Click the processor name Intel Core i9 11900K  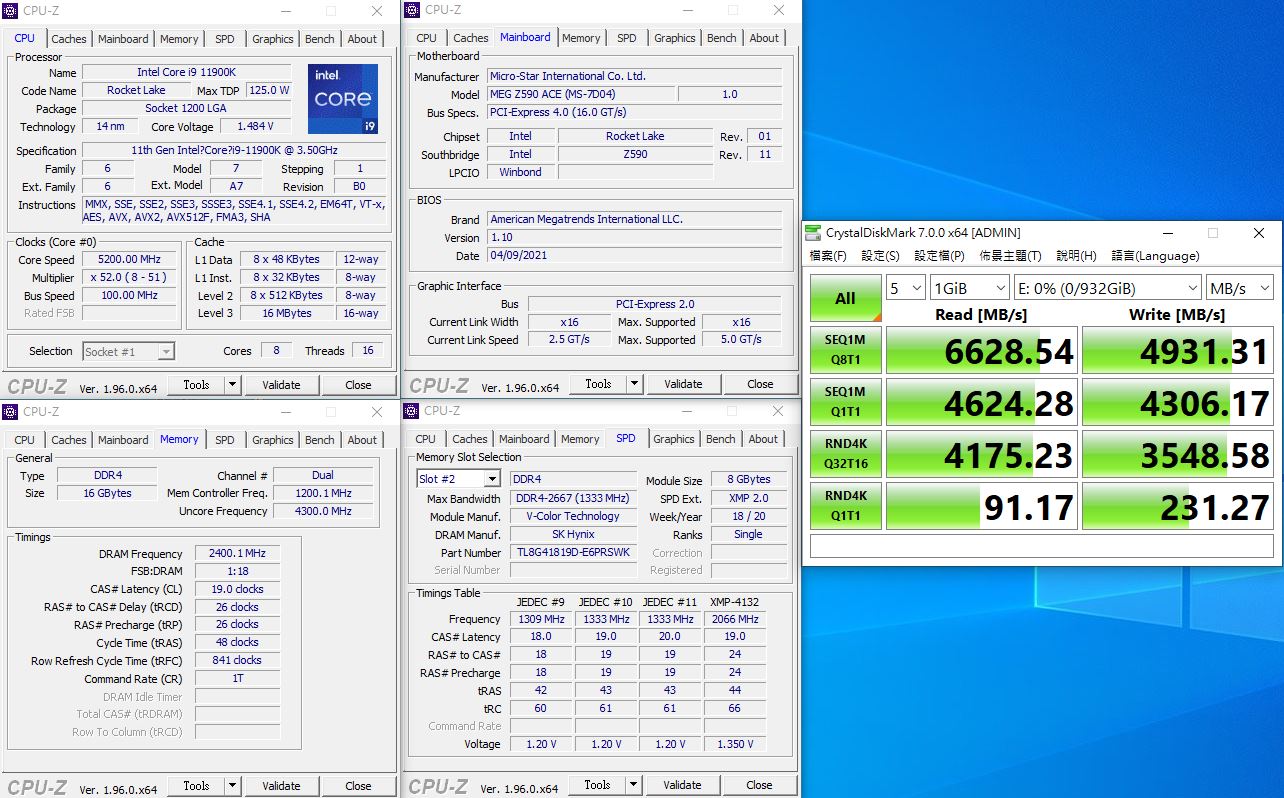point(187,73)
